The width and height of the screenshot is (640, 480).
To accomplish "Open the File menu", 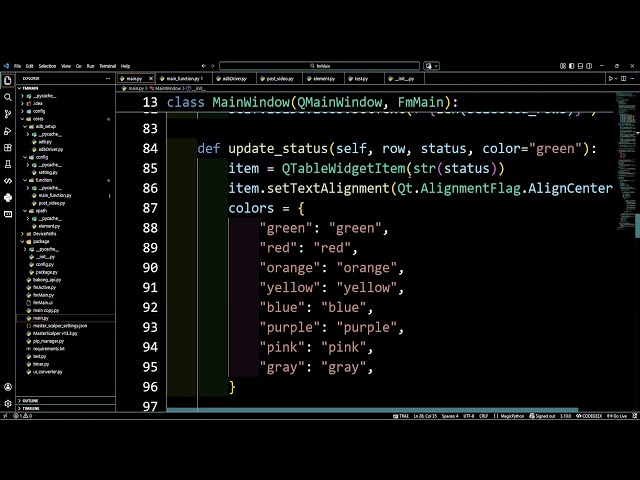I will [x=17, y=66].
